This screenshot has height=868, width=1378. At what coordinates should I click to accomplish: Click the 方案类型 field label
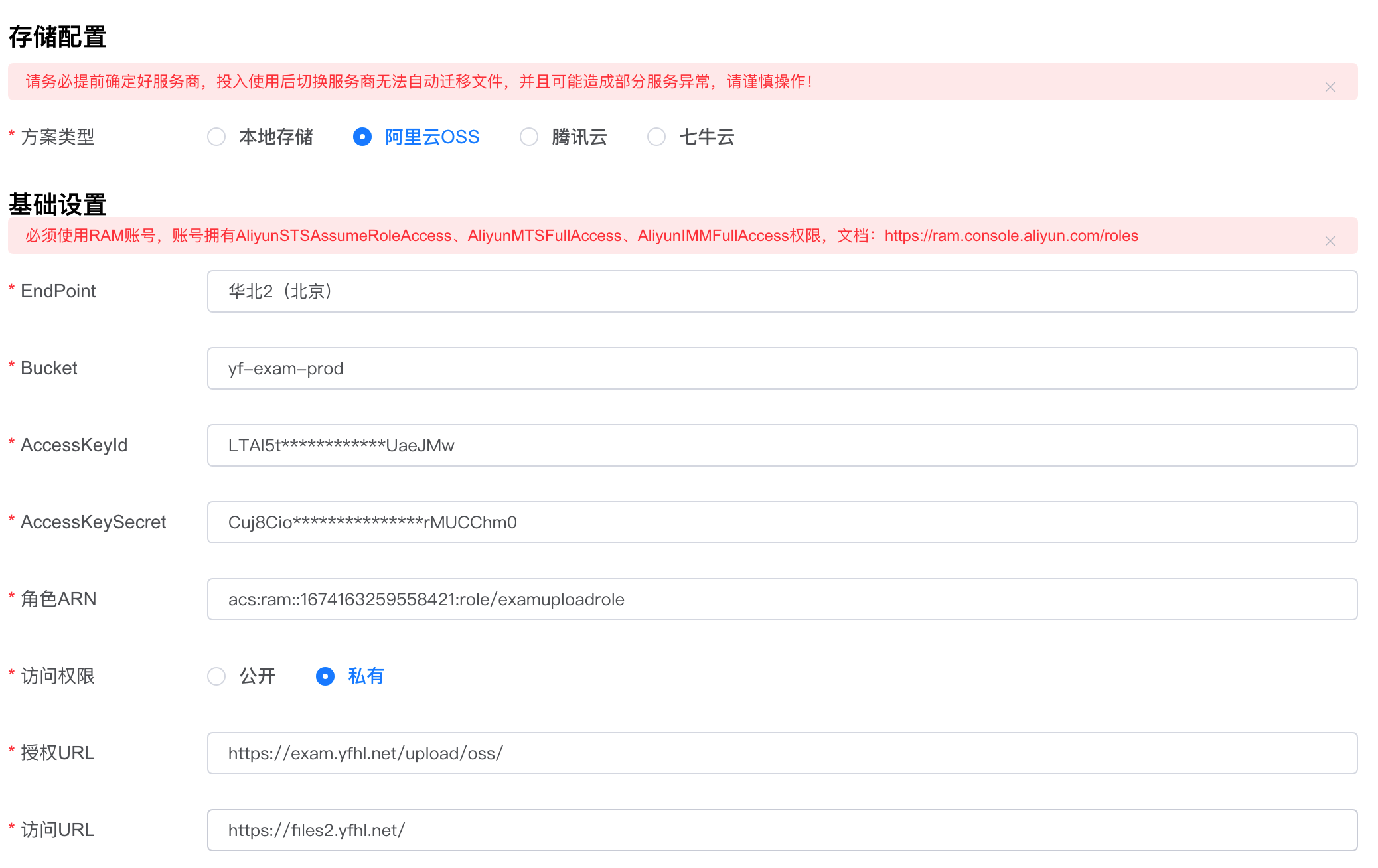tap(58, 137)
